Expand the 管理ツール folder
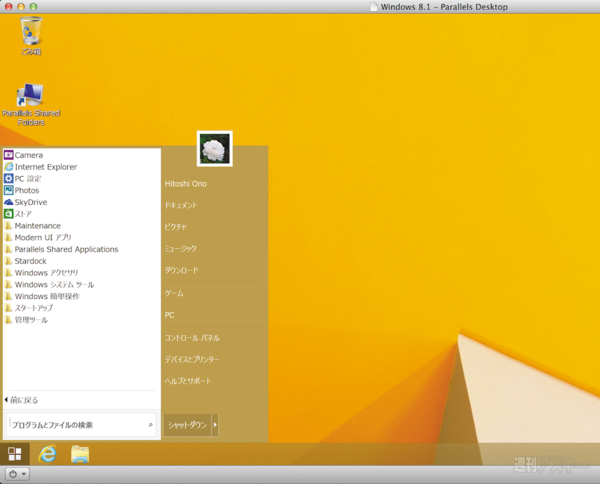The image size is (600, 484). (26, 320)
